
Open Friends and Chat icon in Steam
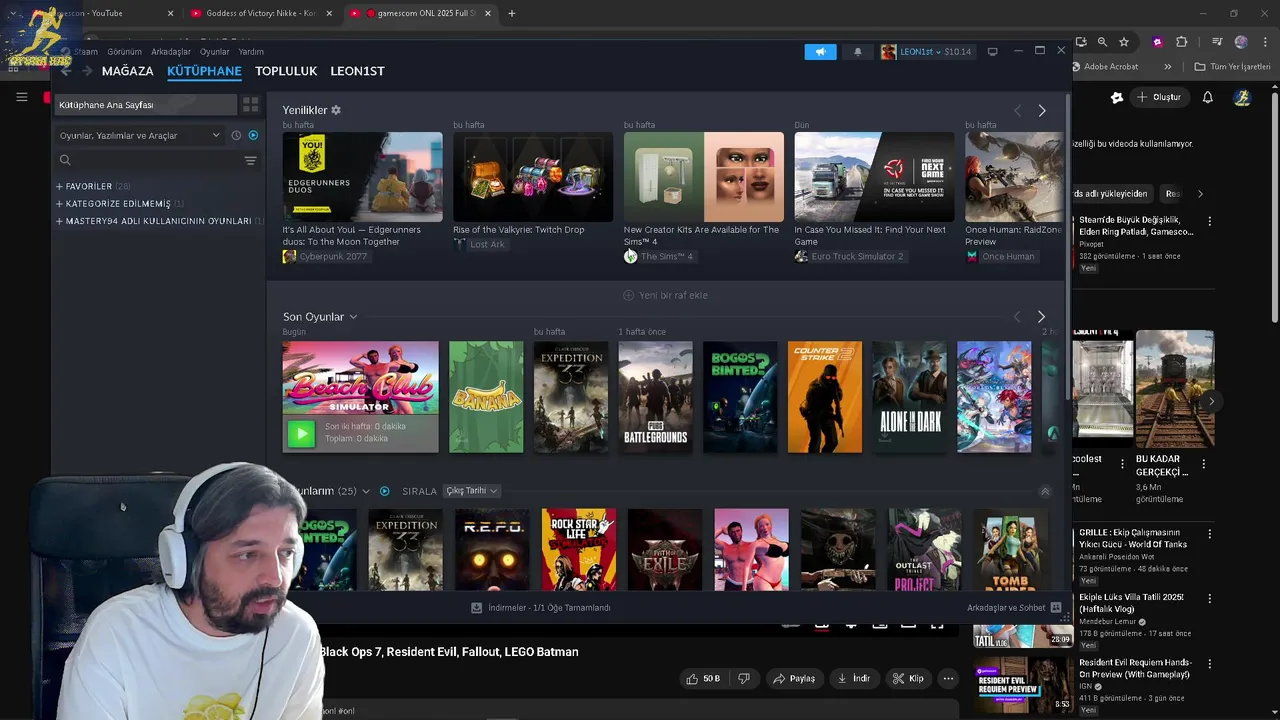coord(1055,607)
